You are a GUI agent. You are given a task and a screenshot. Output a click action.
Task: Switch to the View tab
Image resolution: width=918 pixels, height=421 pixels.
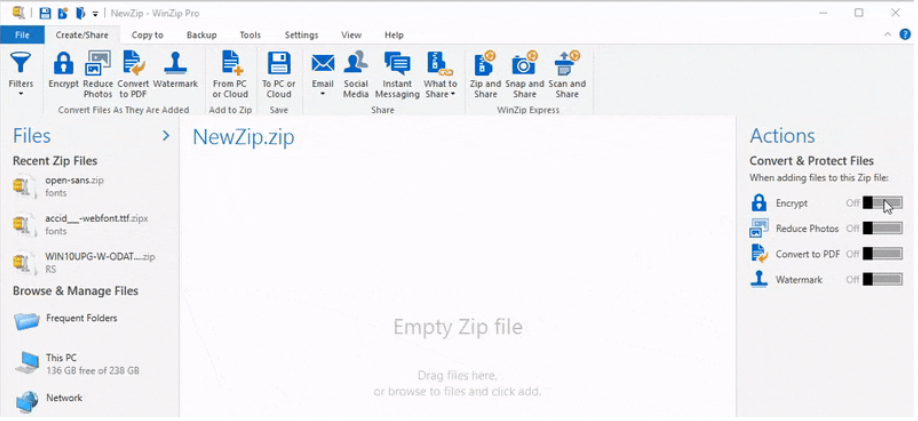(x=351, y=35)
